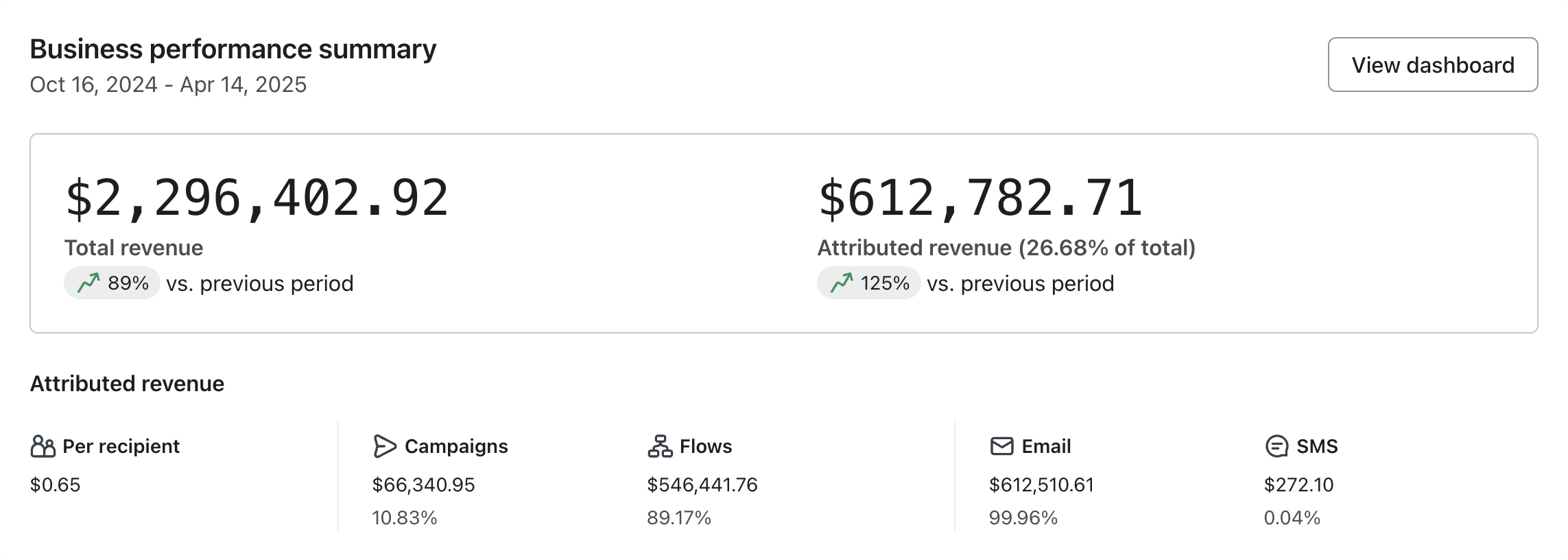Click the SMS chat bubble icon
Image resolution: width=1568 pixels, height=560 pixels.
[1276, 446]
